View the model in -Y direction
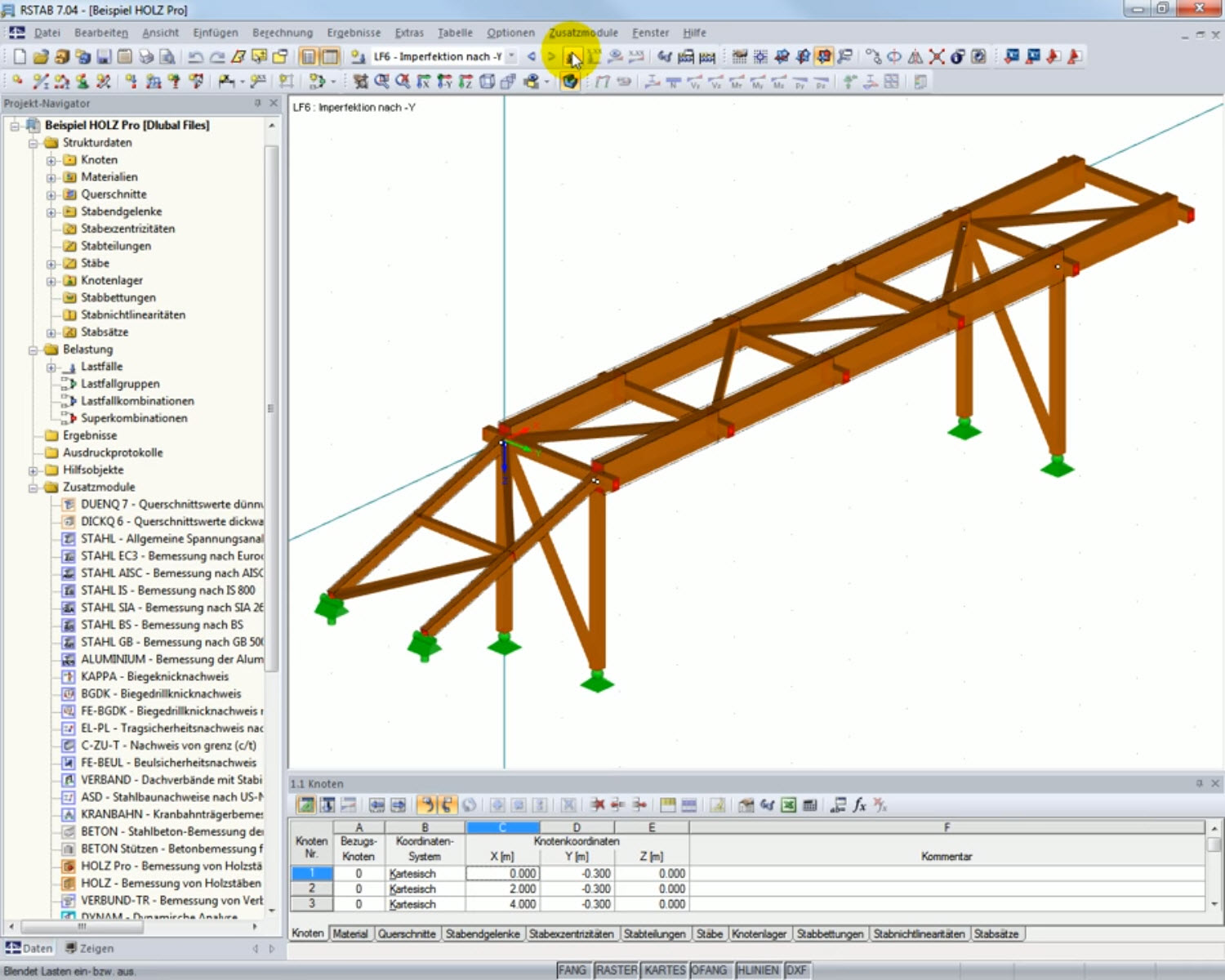 tap(444, 82)
